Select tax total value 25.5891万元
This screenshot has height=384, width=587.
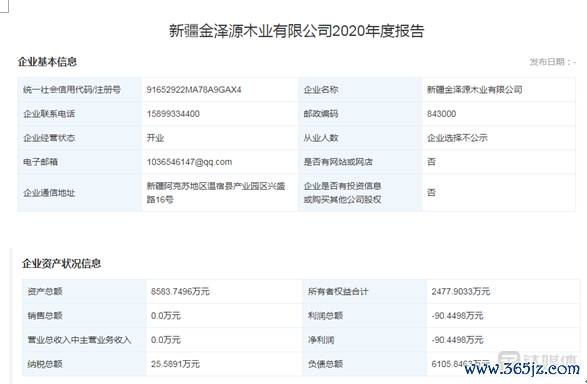coord(175,364)
